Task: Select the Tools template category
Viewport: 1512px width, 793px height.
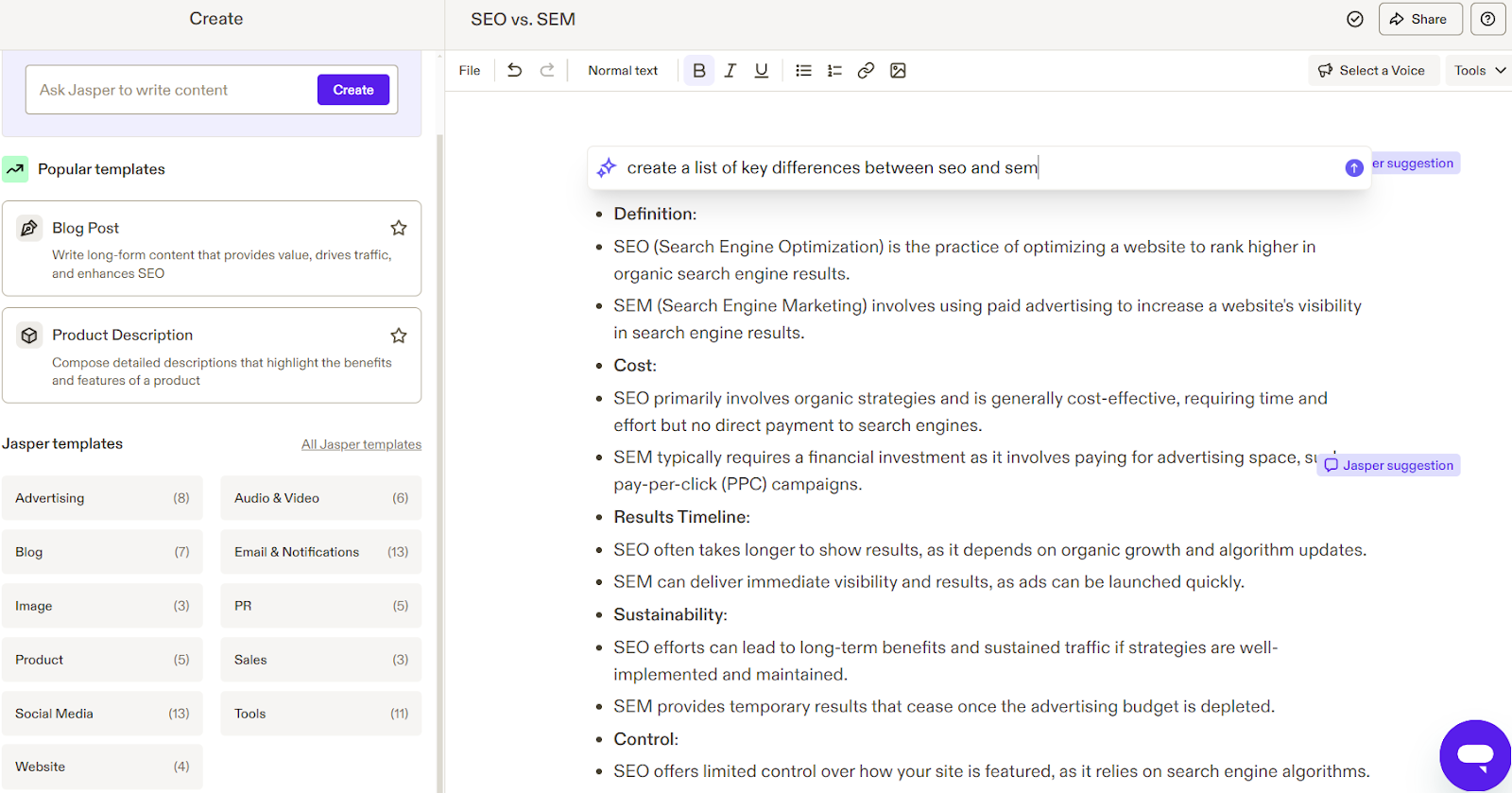Action: [x=321, y=714]
